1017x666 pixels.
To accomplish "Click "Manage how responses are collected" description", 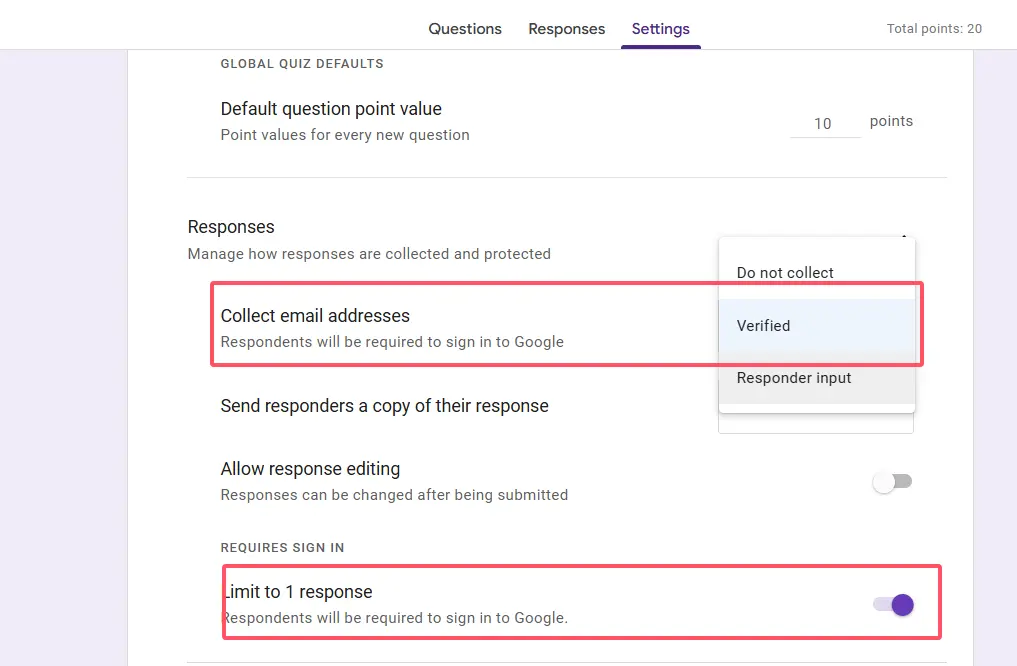I will click(x=369, y=254).
